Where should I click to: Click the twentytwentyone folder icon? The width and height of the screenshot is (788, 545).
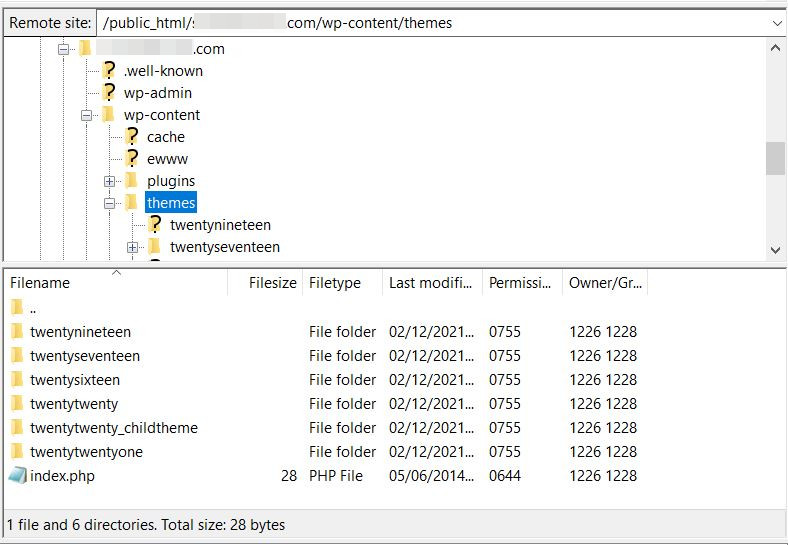[17, 452]
